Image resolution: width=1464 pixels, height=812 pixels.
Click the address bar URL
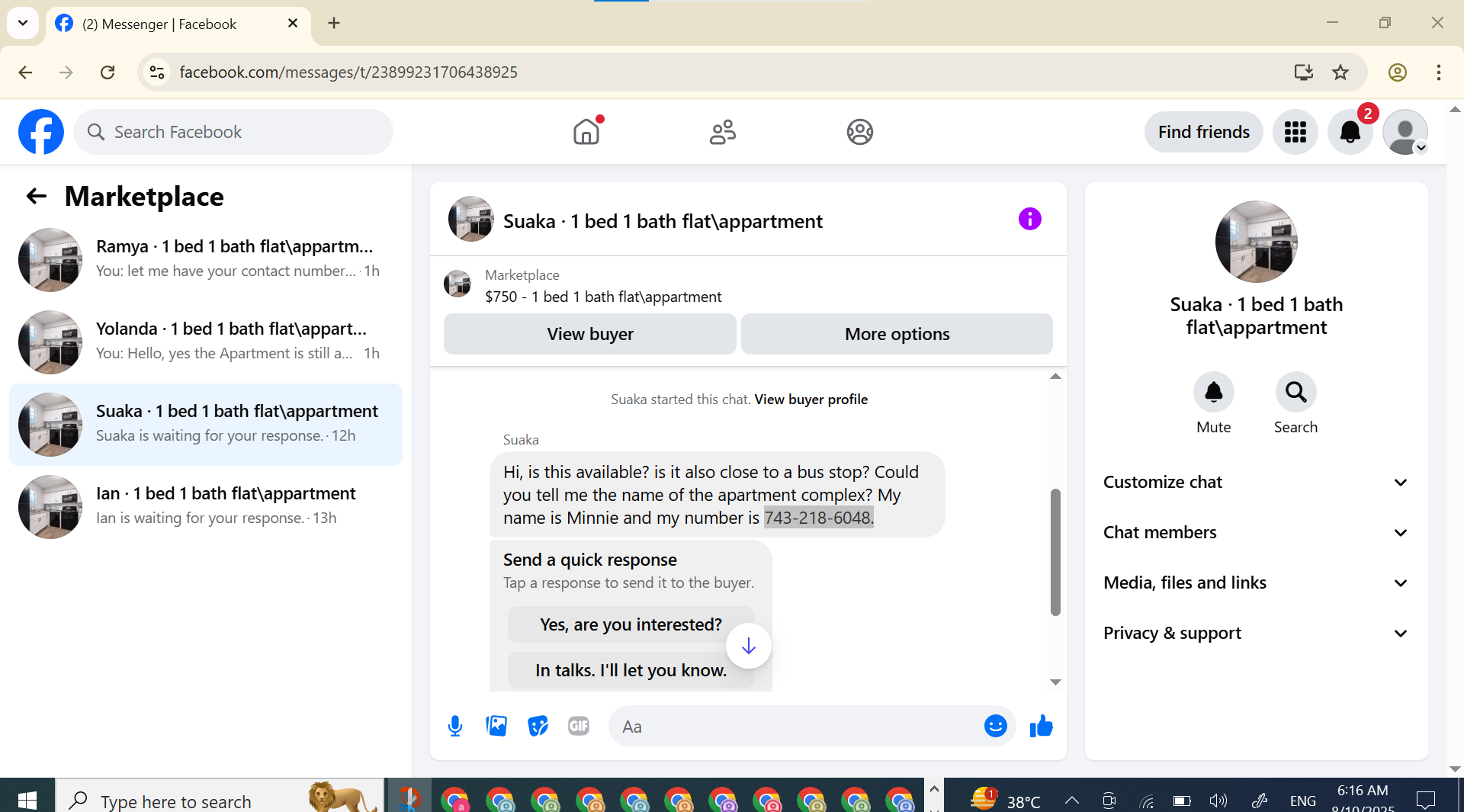(x=348, y=72)
